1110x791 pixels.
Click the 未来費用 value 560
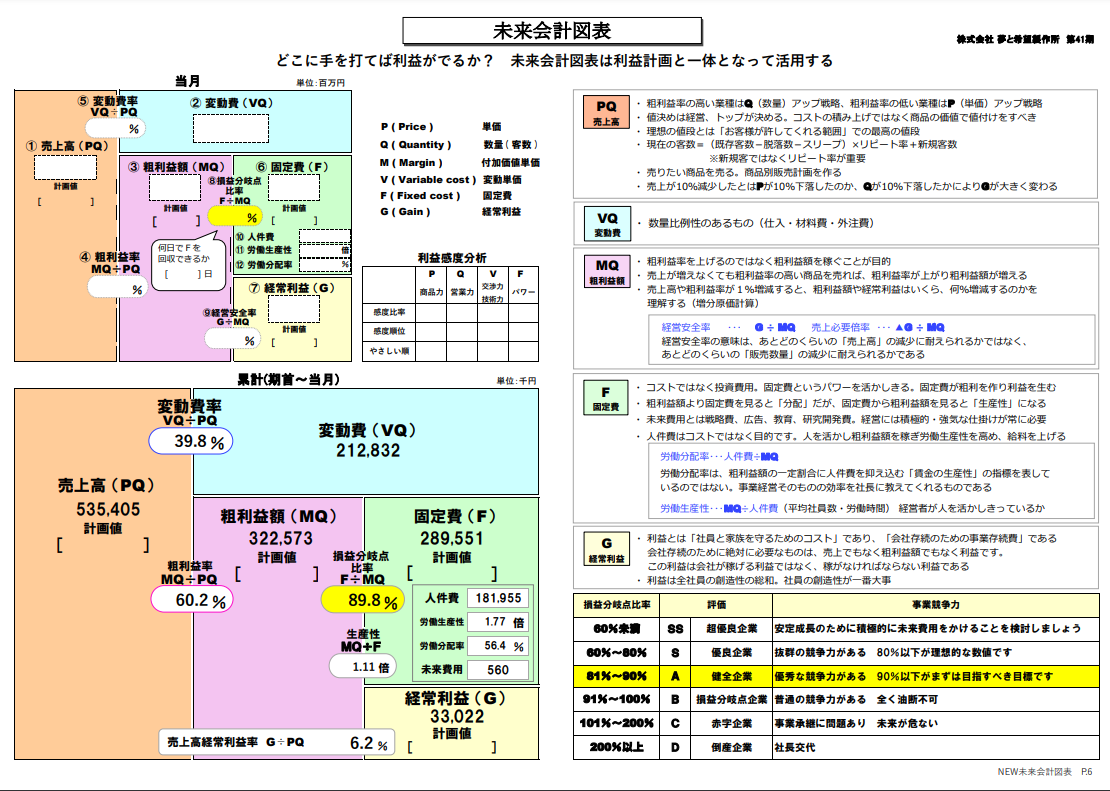point(498,669)
